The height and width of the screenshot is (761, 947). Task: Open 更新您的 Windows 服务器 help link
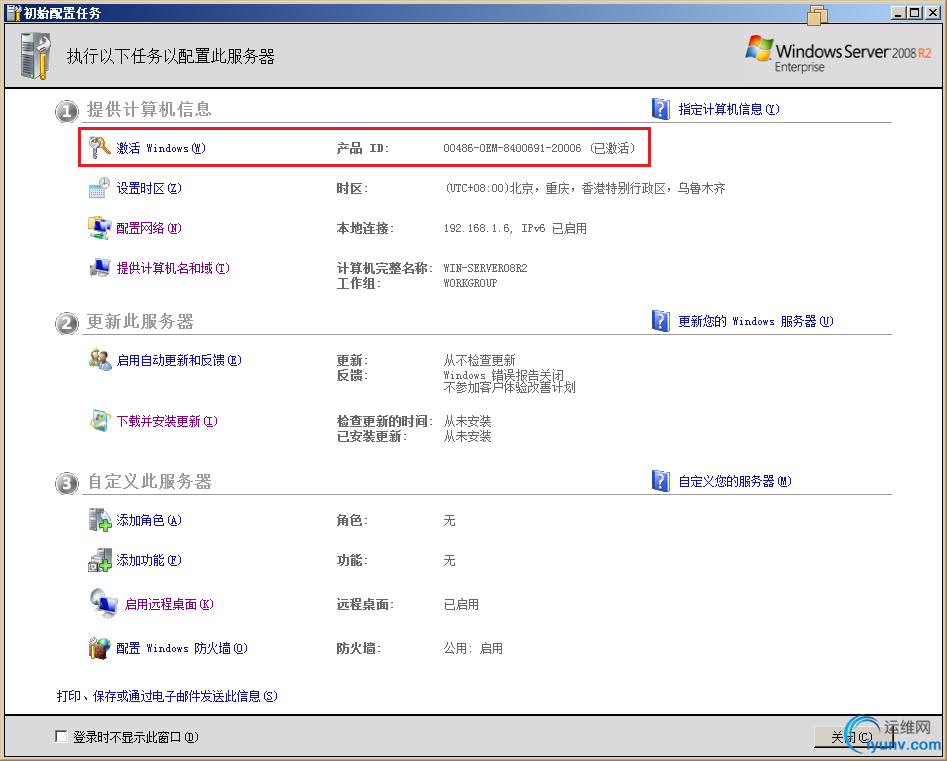point(756,321)
